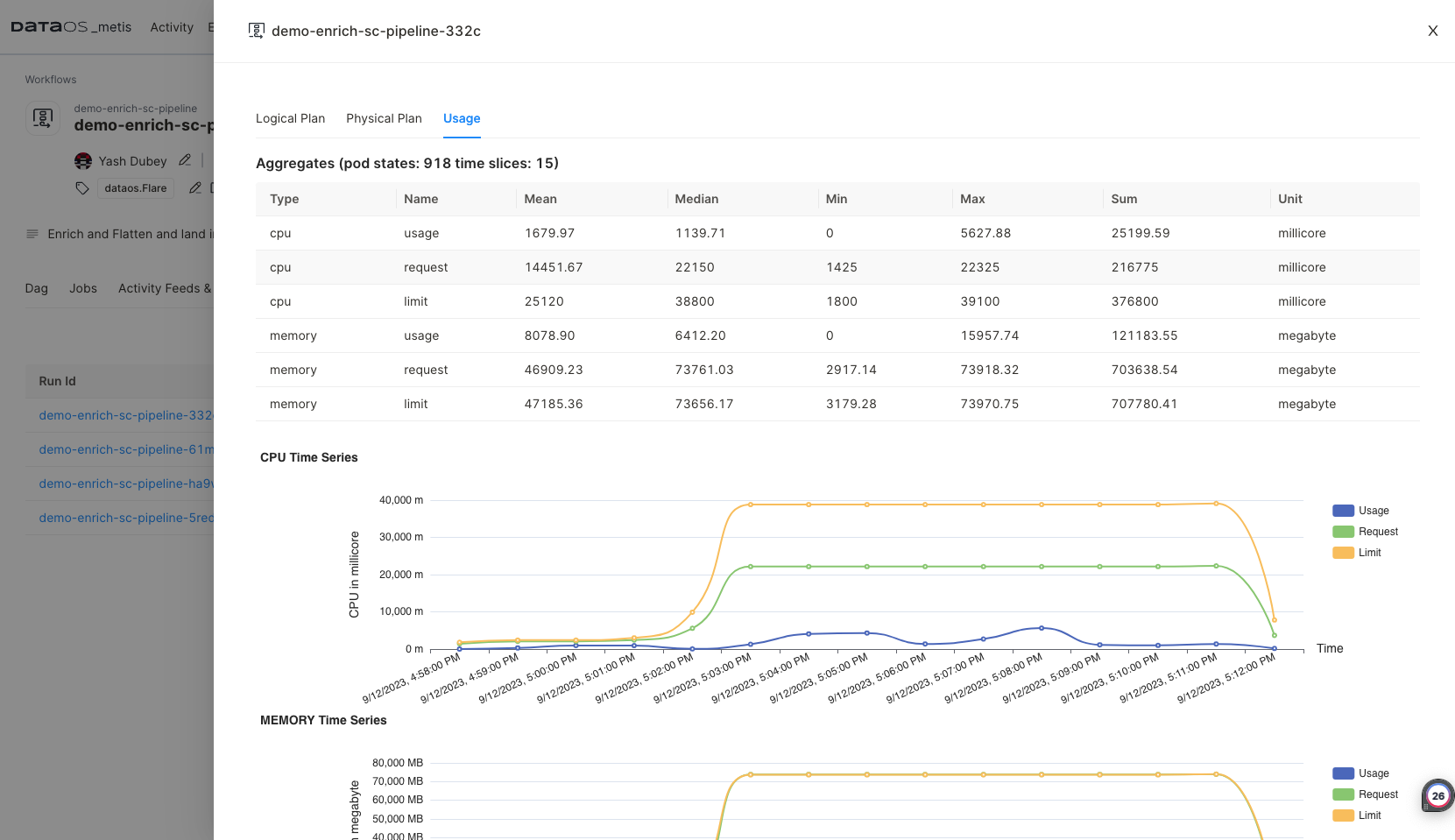Viewport: 1455px width, 840px height.
Task: Toggle Usage series in CPU chart legend
Action: (x=1360, y=511)
